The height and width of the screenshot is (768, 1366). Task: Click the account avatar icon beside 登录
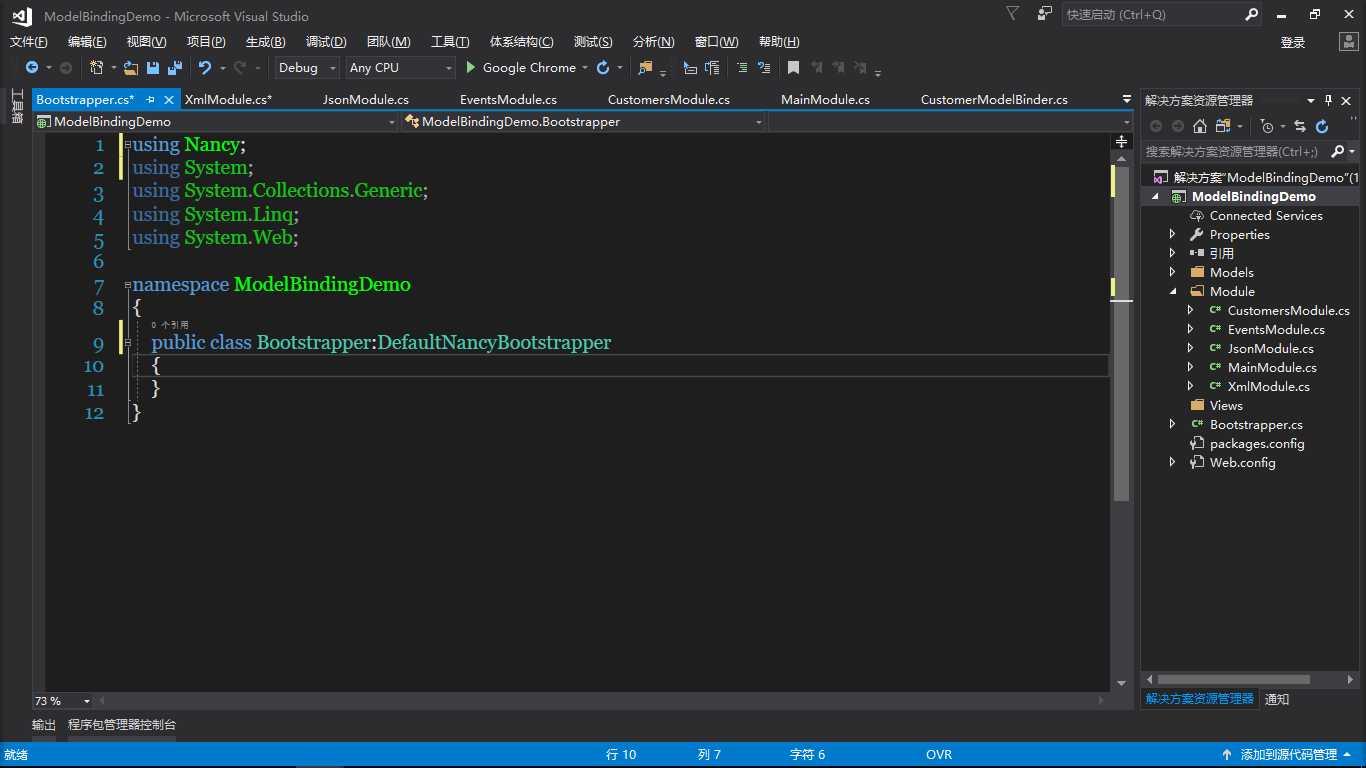[1348, 42]
